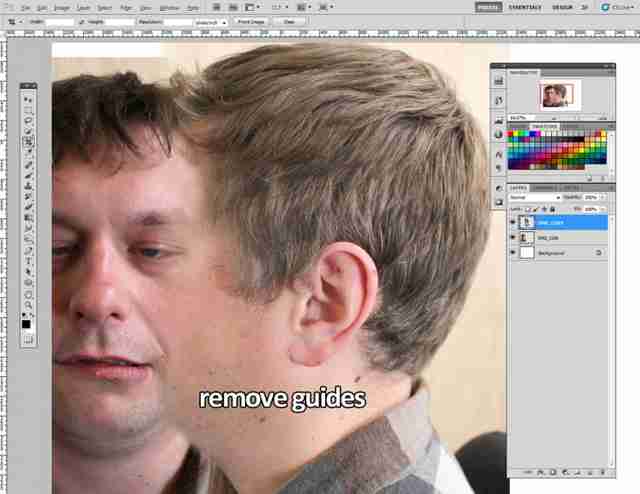Open the resolution units dropdown
Viewport: 640px width, 494px height.
[211, 22]
